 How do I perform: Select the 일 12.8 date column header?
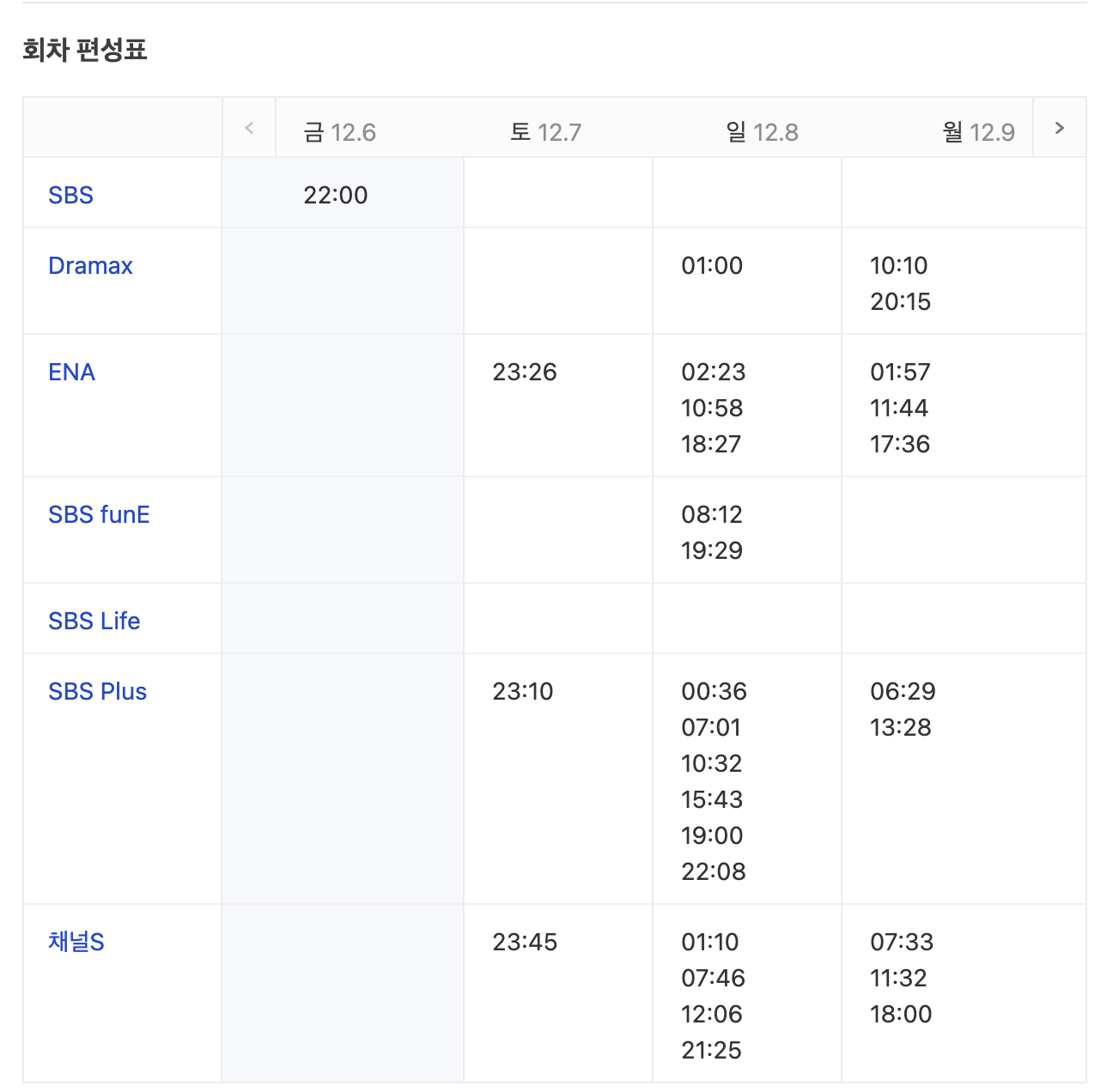click(x=761, y=131)
